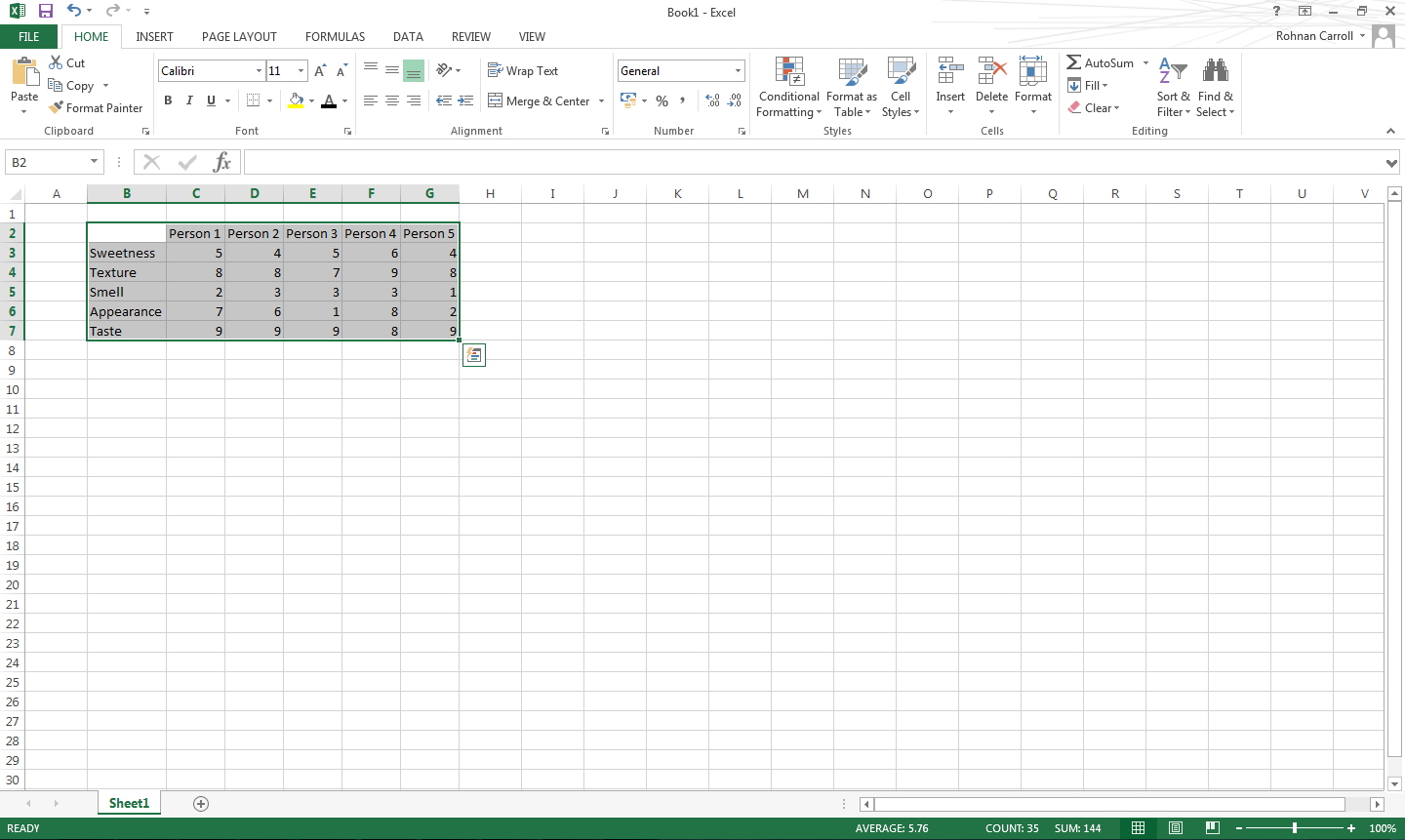Click the Paste clipboard icon

pos(24,72)
